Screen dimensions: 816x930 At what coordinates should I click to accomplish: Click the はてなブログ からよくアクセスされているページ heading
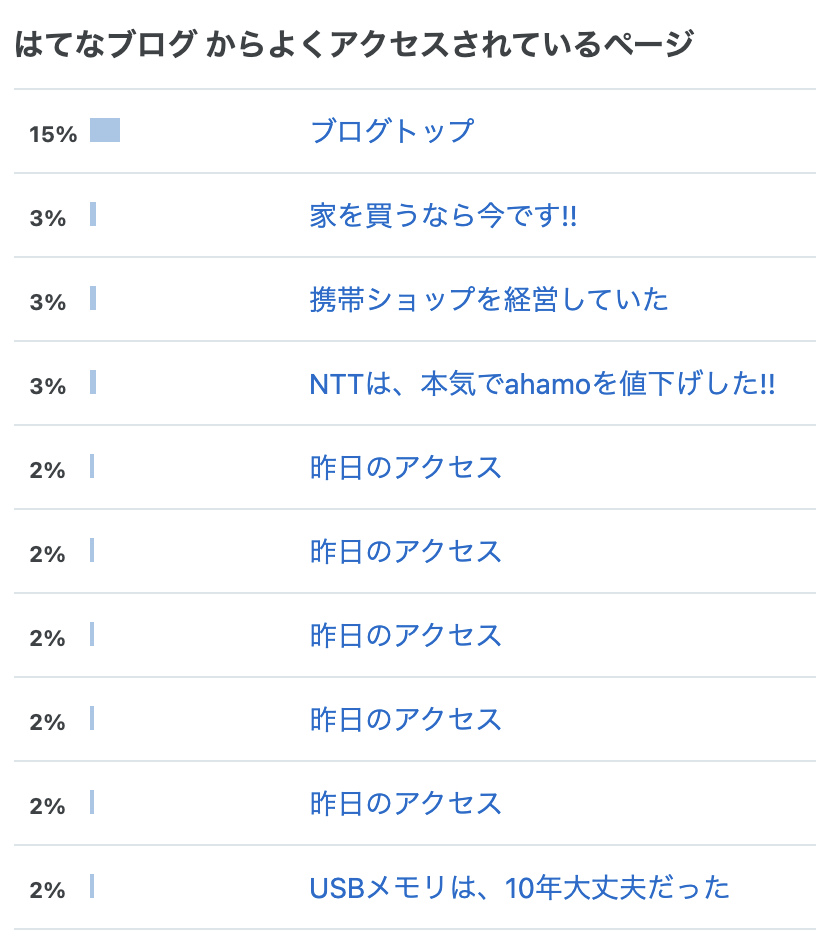(x=354, y=44)
